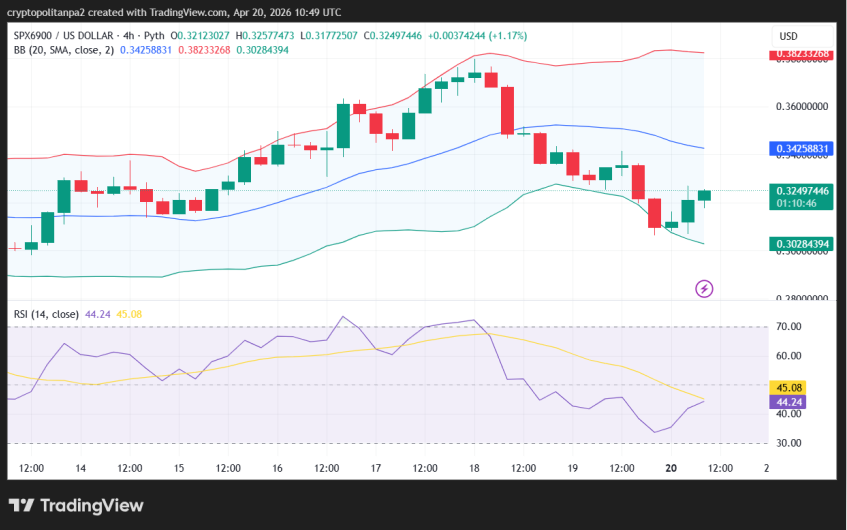
Task: Click the green 0.30284394 lower band tag
Action: click(802, 244)
